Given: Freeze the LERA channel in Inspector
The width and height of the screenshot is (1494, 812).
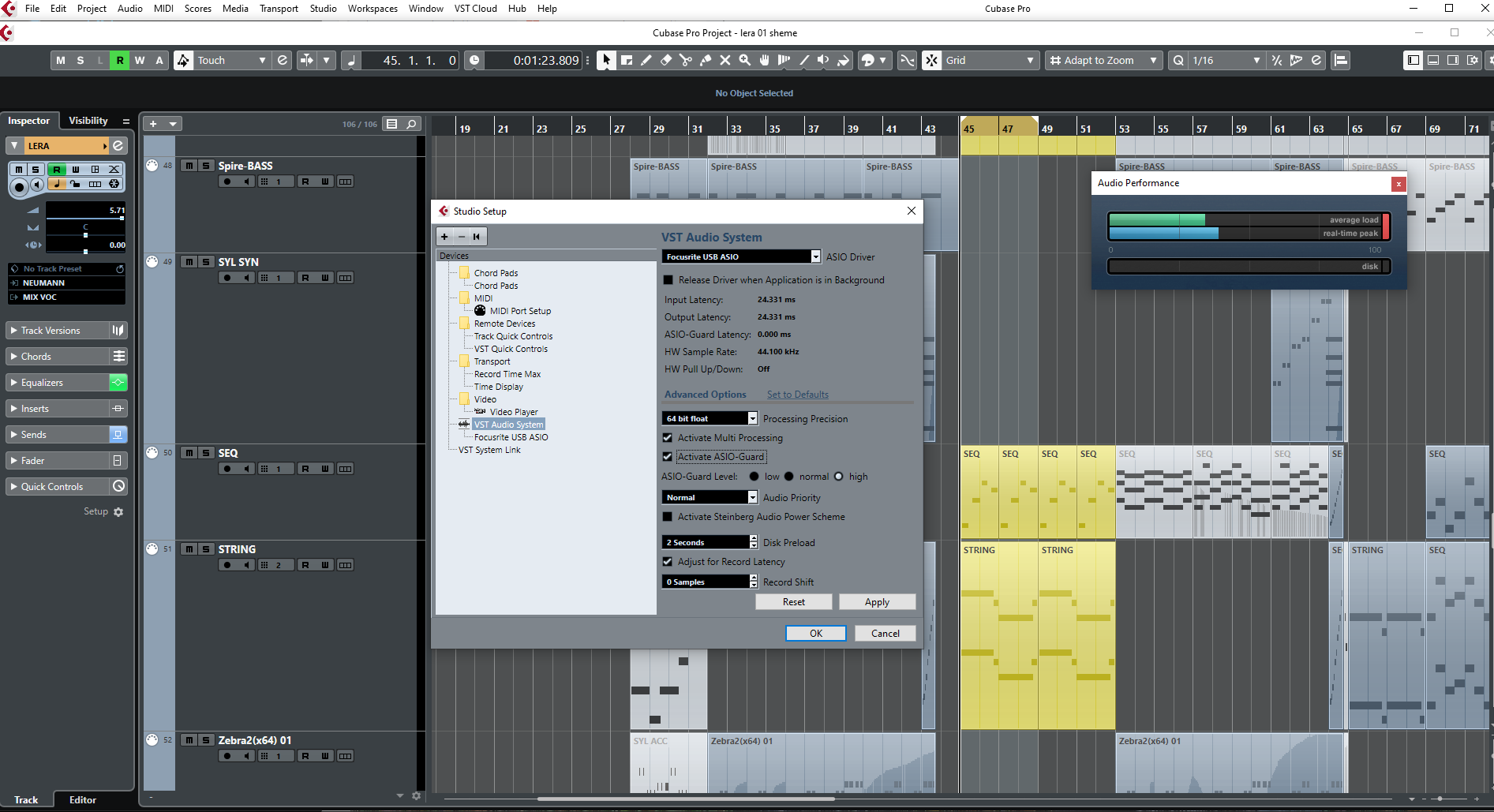Looking at the screenshot, I should pyautogui.click(x=114, y=184).
